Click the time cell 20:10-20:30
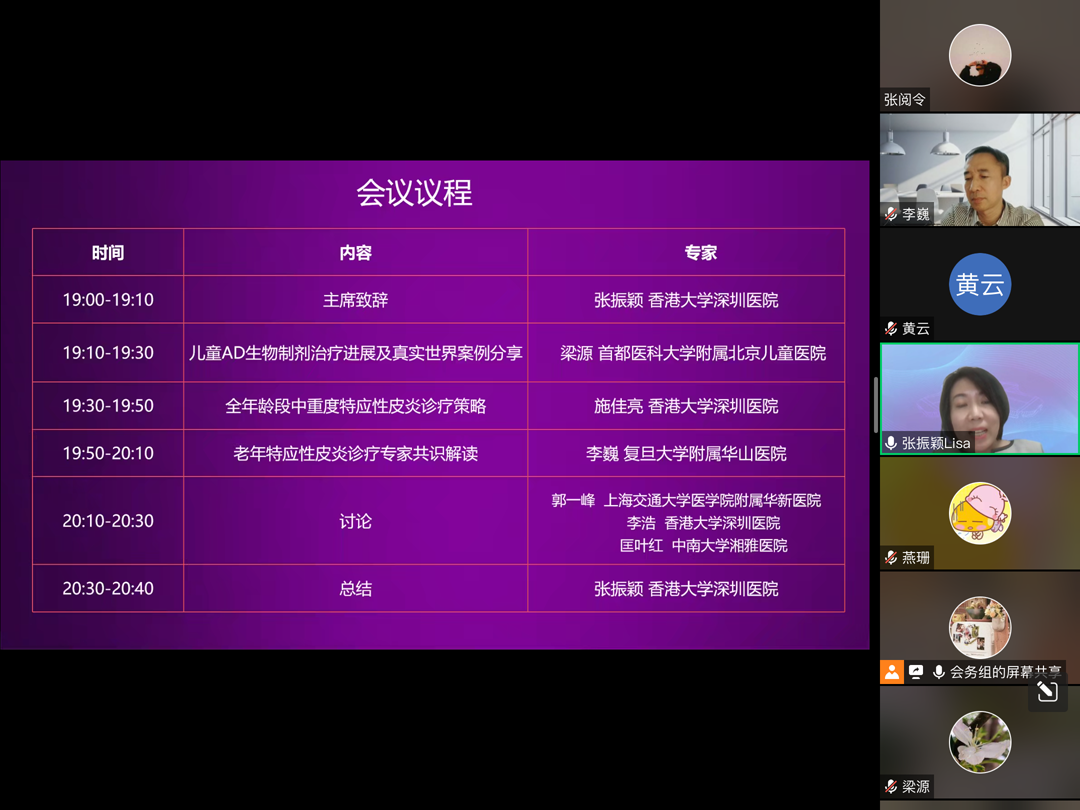This screenshot has width=1080, height=810. pyautogui.click(x=108, y=521)
